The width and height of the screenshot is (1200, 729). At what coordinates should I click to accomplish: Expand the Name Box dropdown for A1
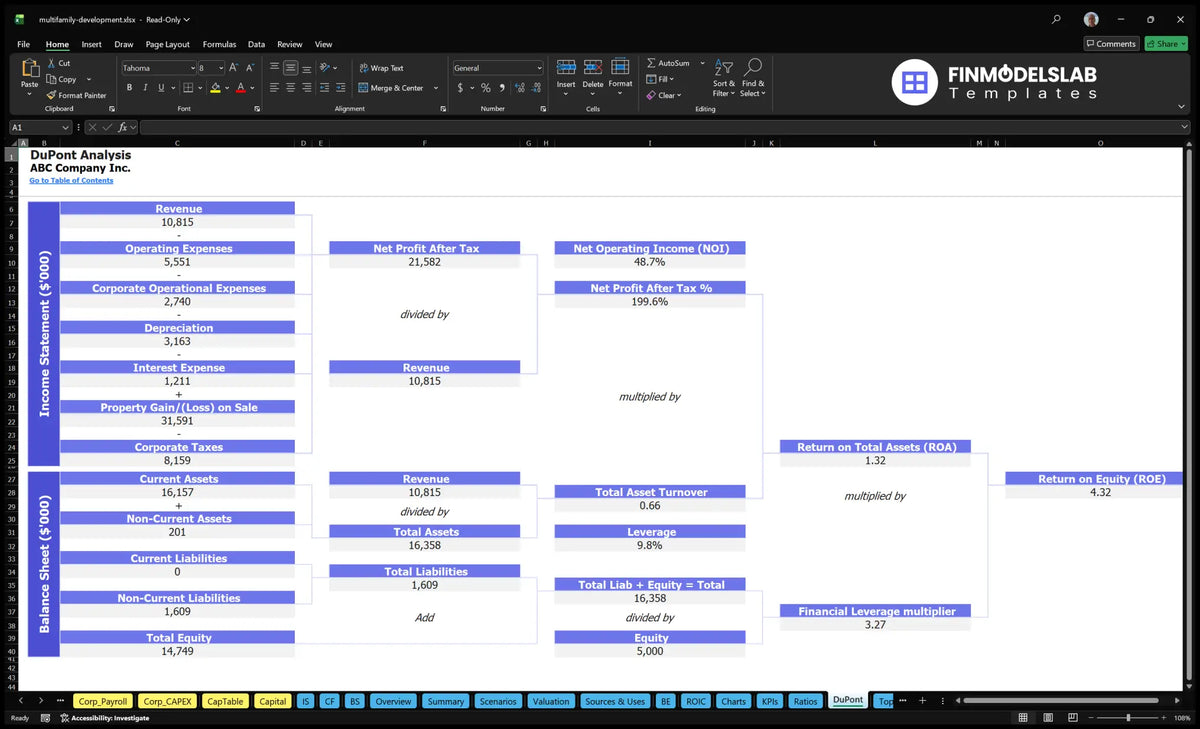(x=66, y=128)
